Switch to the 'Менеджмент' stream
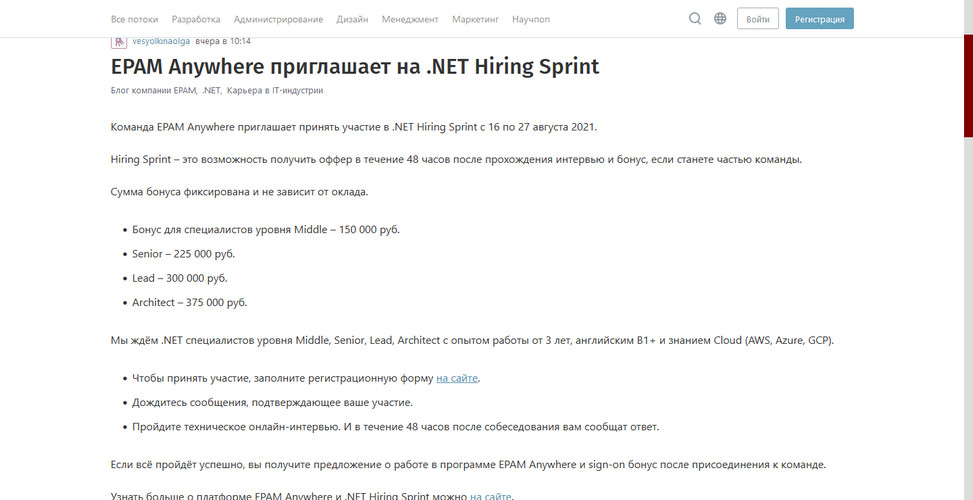This screenshot has height=500, width=973. [410, 19]
